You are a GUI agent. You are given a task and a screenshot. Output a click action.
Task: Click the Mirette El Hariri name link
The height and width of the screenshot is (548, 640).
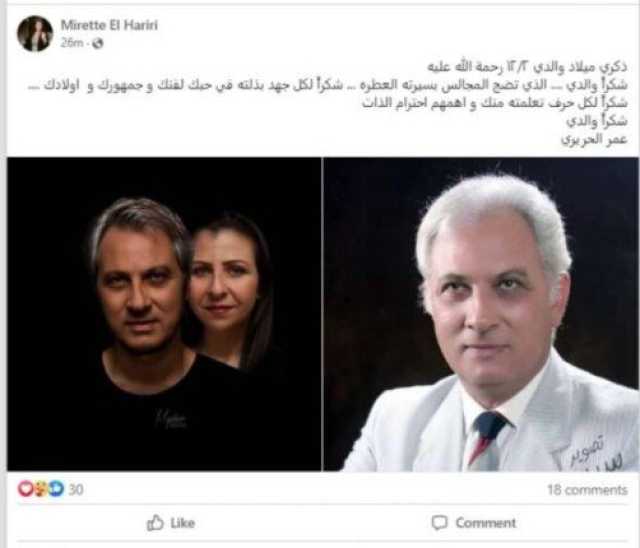(x=109, y=25)
